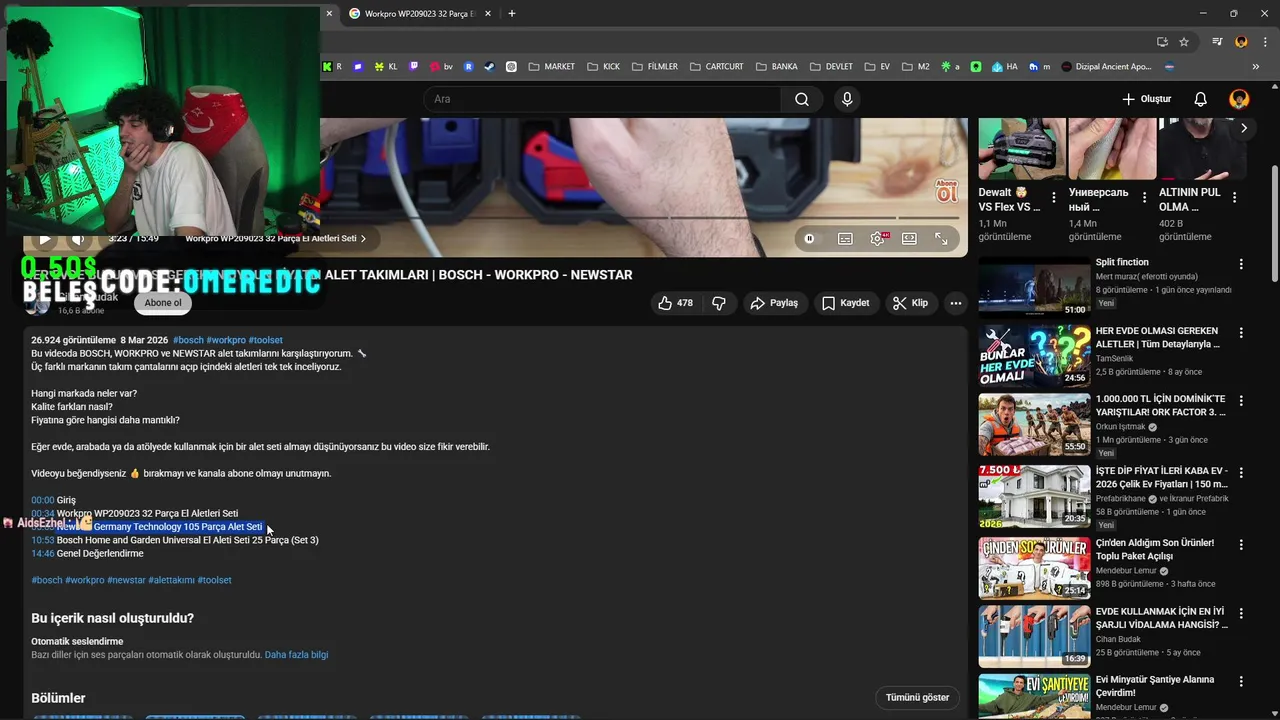The width and height of the screenshot is (1280, 720).
Task: Seek on the video progress bar
Action: pos(495,218)
